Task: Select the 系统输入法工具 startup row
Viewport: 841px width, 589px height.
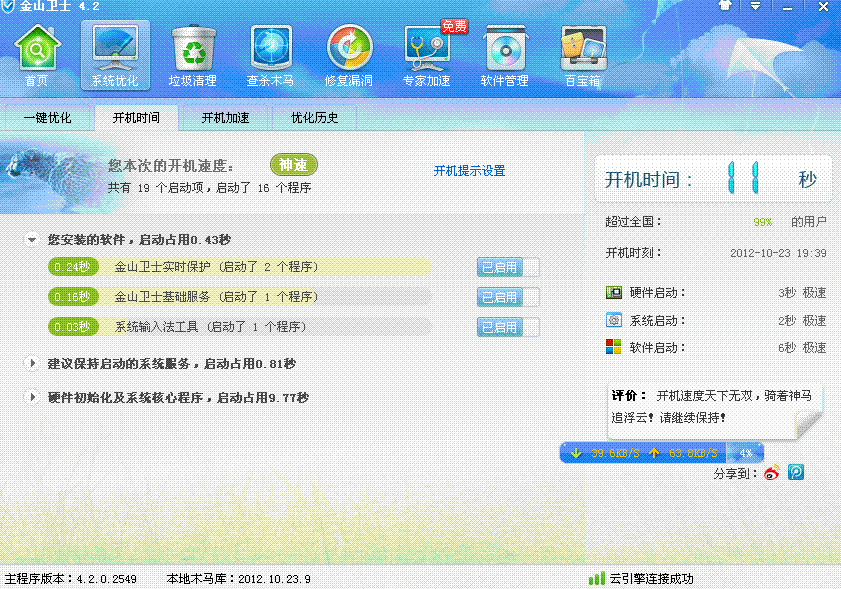Action: coord(240,327)
